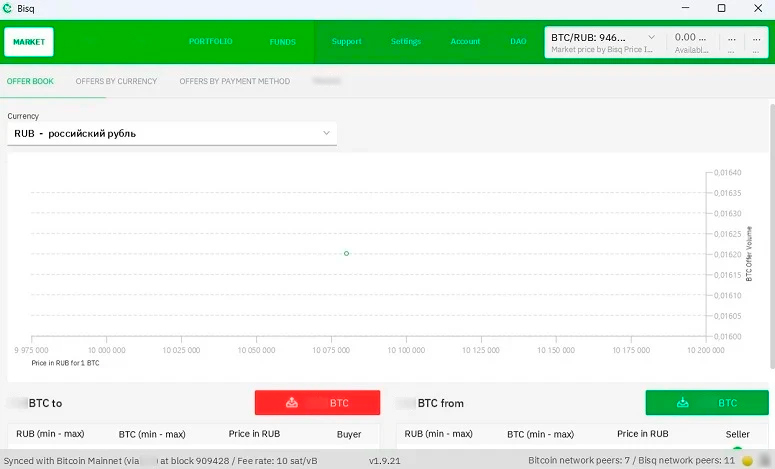
Task: Go to PORTFOLIO in the top navigation
Action: (210, 42)
